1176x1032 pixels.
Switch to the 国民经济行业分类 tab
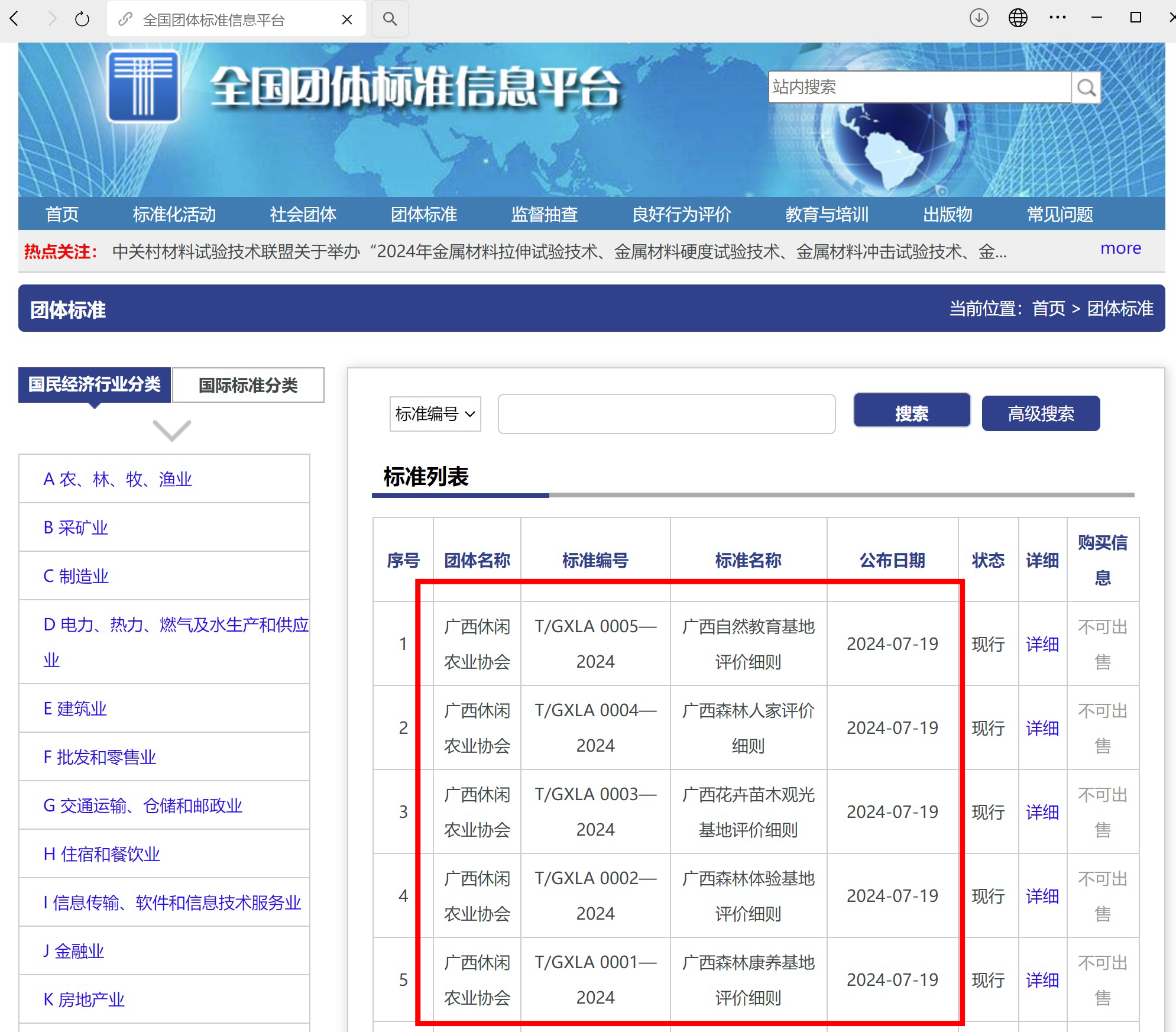point(95,384)
